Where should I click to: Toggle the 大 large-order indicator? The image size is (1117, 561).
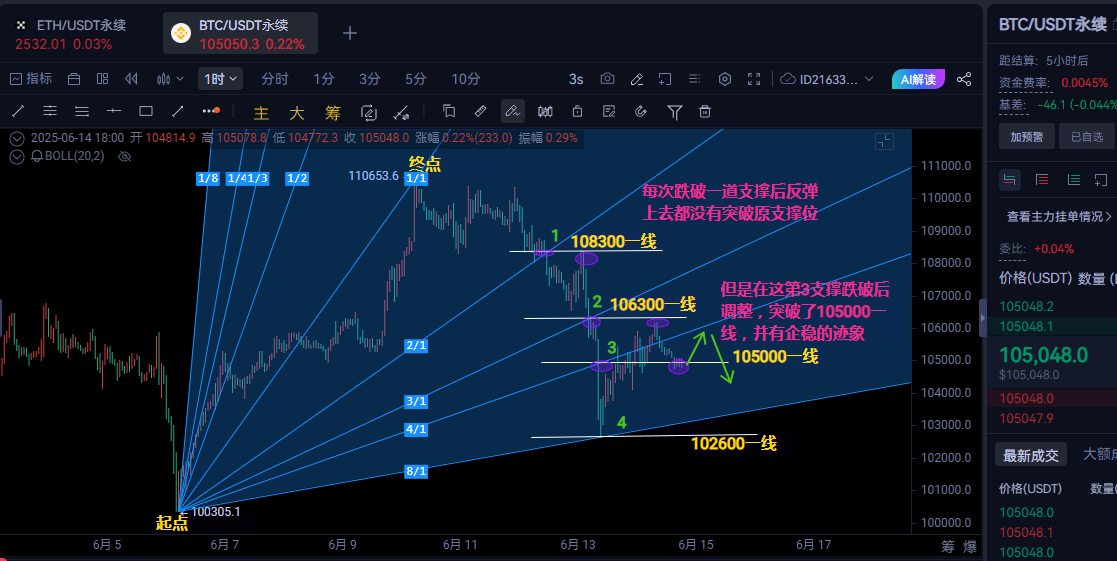[297, 112]
